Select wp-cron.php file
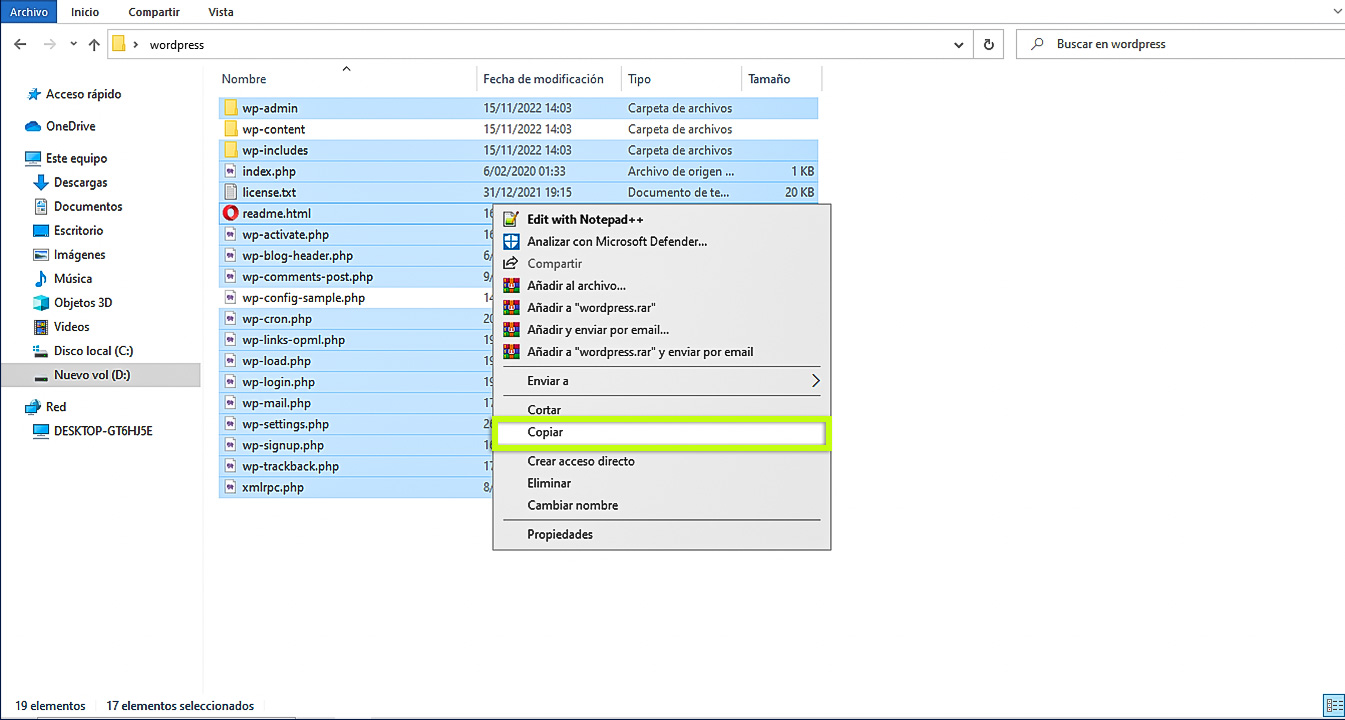The height and width of the screenshot is (720, 1345). point(277,318)
